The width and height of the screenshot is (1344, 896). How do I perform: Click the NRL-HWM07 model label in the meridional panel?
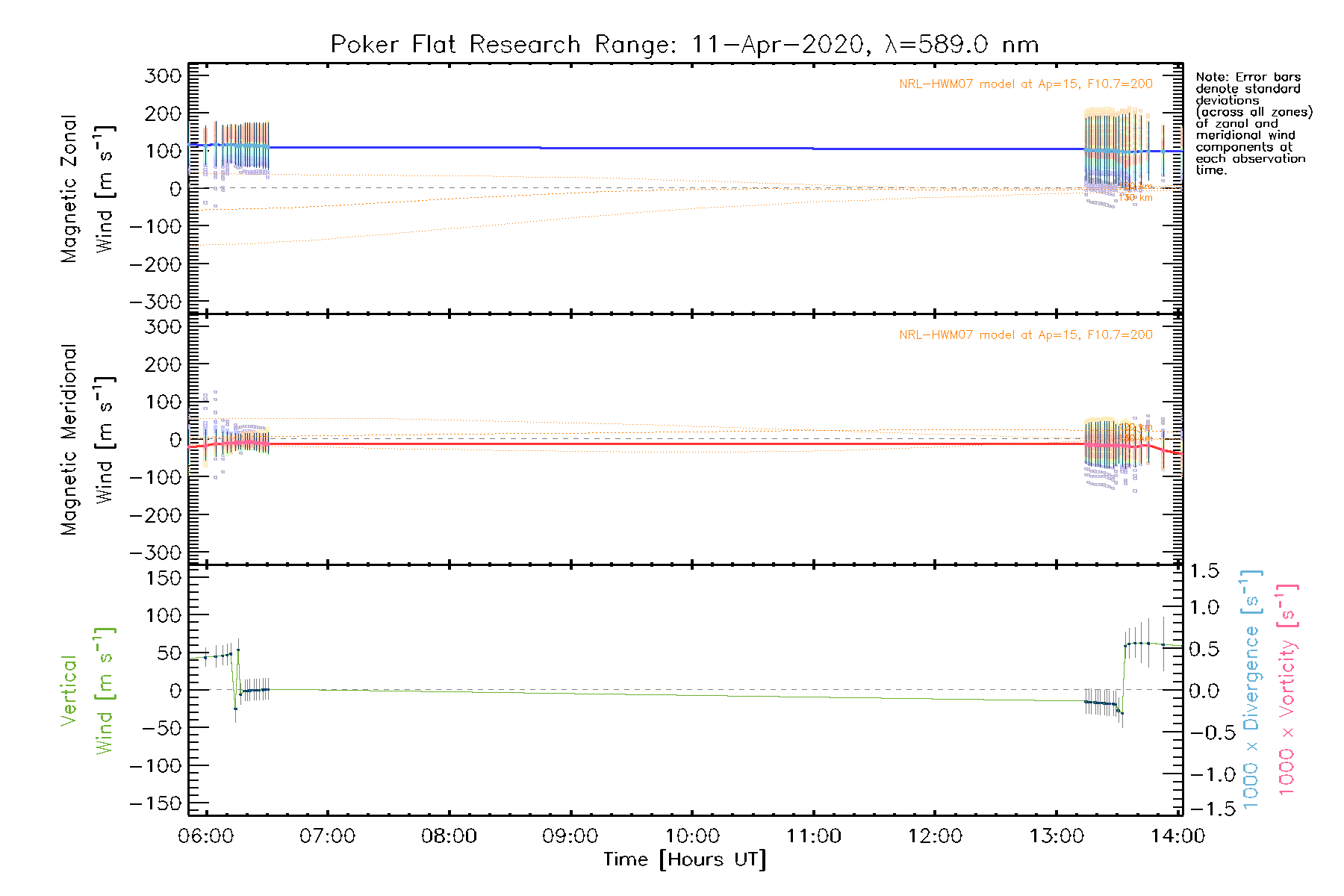coord(1026,335)
